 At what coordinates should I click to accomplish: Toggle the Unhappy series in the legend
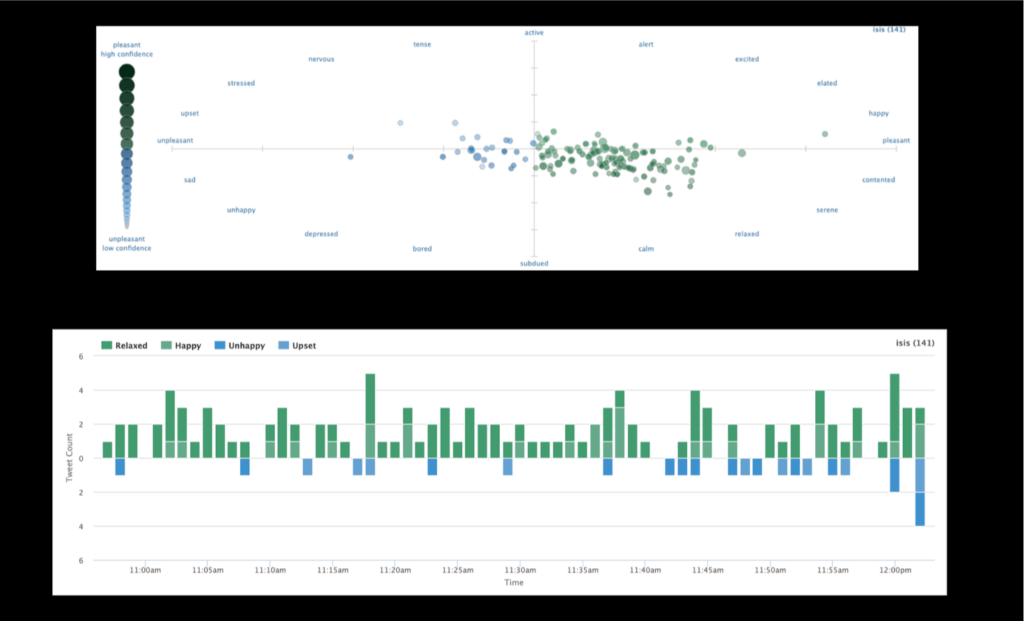click(x=240, y=345)
